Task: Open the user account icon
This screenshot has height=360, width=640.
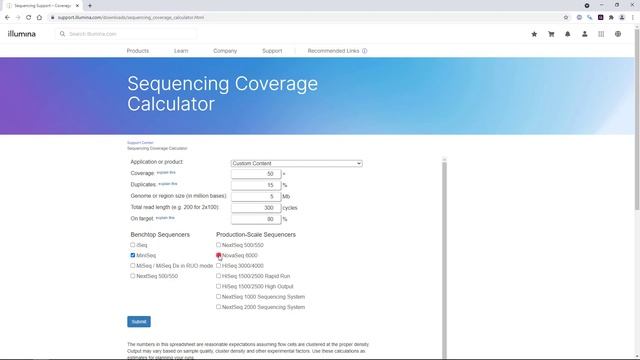Action: (584, 34)
